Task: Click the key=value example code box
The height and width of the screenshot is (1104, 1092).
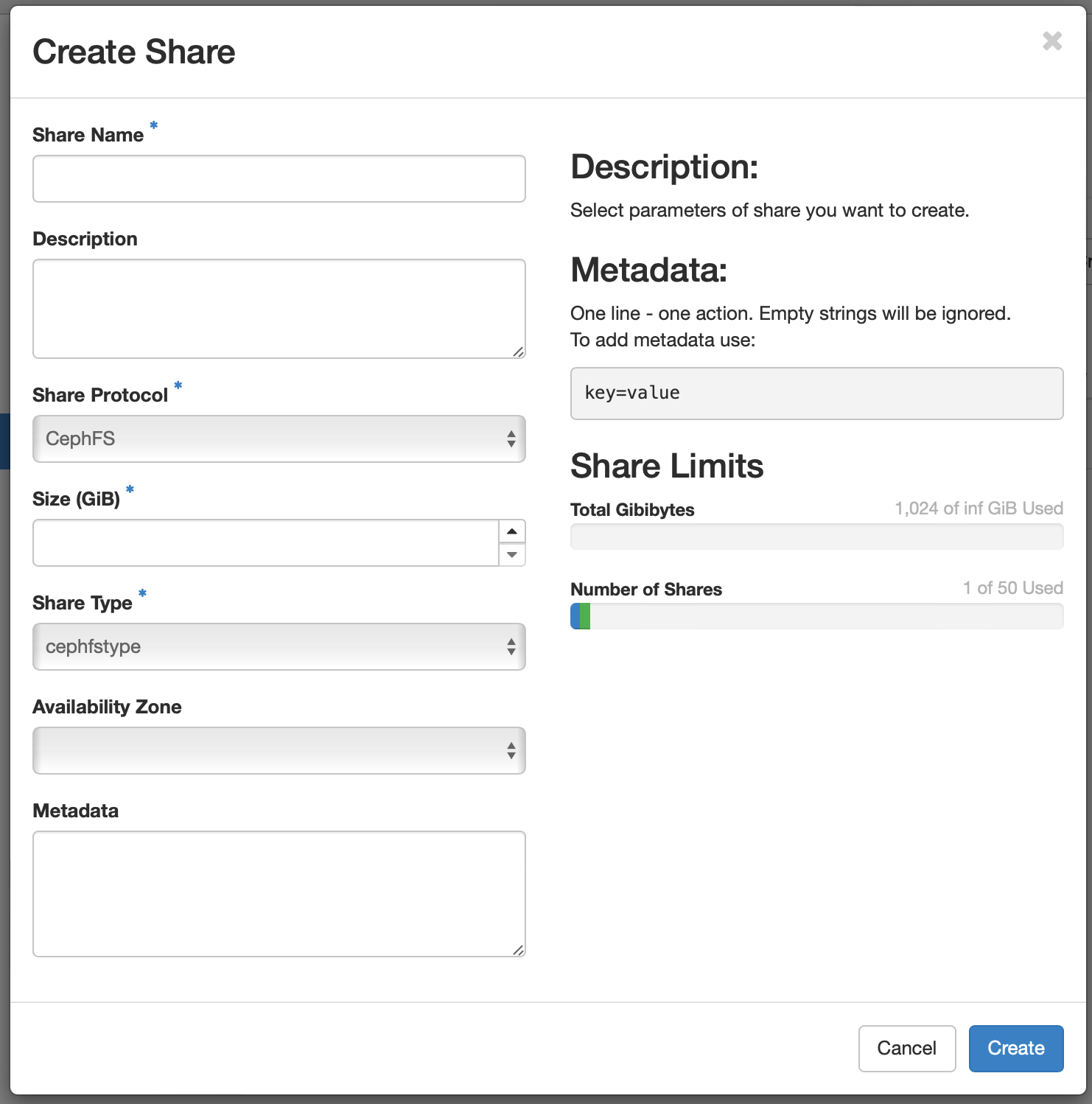Action: tap(816, 394)
